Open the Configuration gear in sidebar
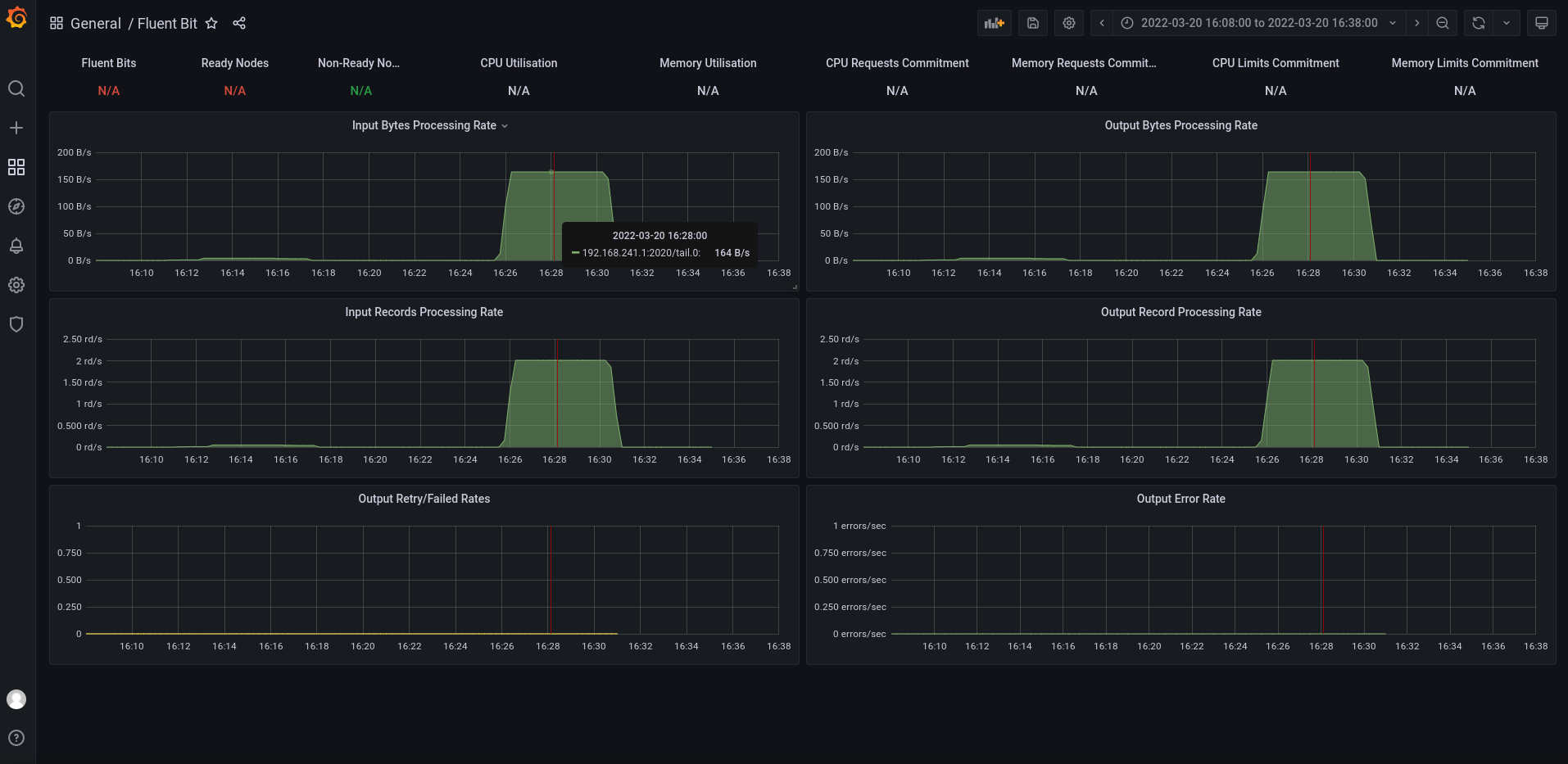Screen dimensions: 1568x764 coord(16,285)
